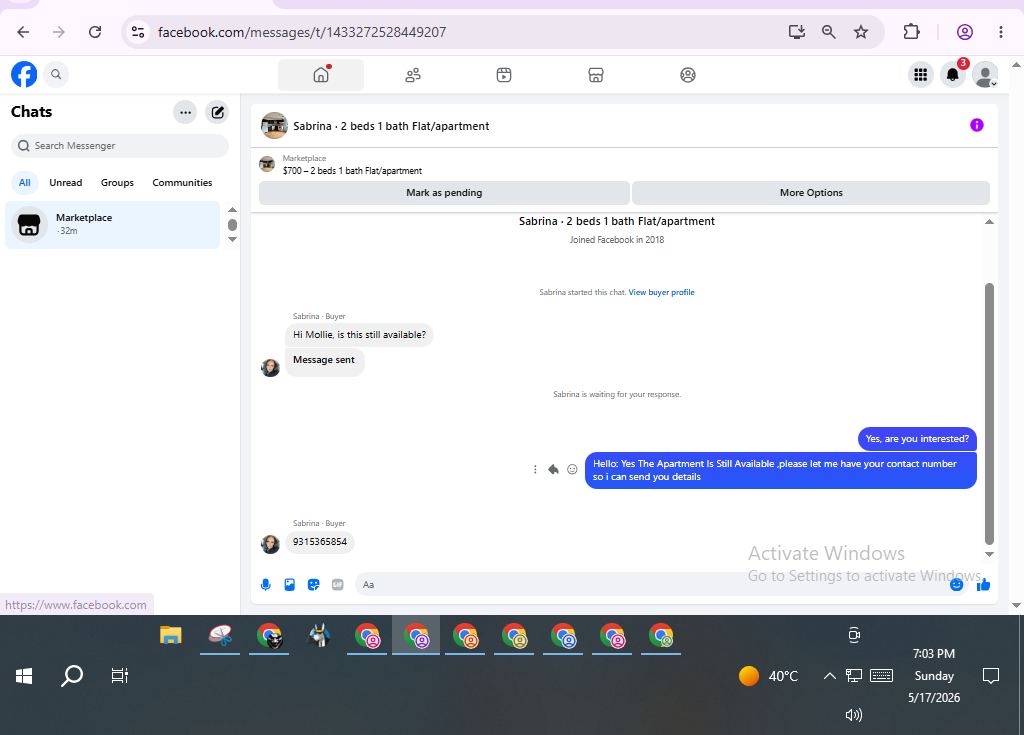Click the 9315365854 phone number message
The width and height of the screenshot is (1024, 735).
(320, 542)
